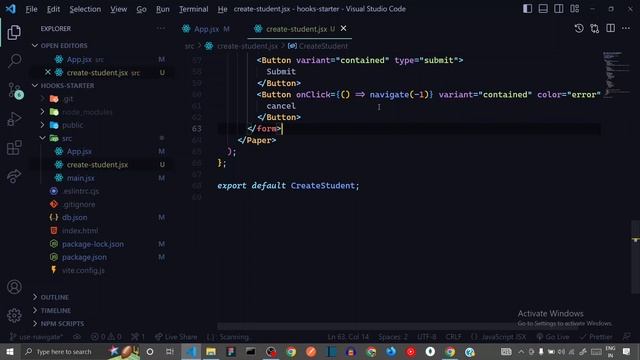This screenshot has height=360, width=640.
Task: Split the editor to the right
Action: (x=611, y=28)
